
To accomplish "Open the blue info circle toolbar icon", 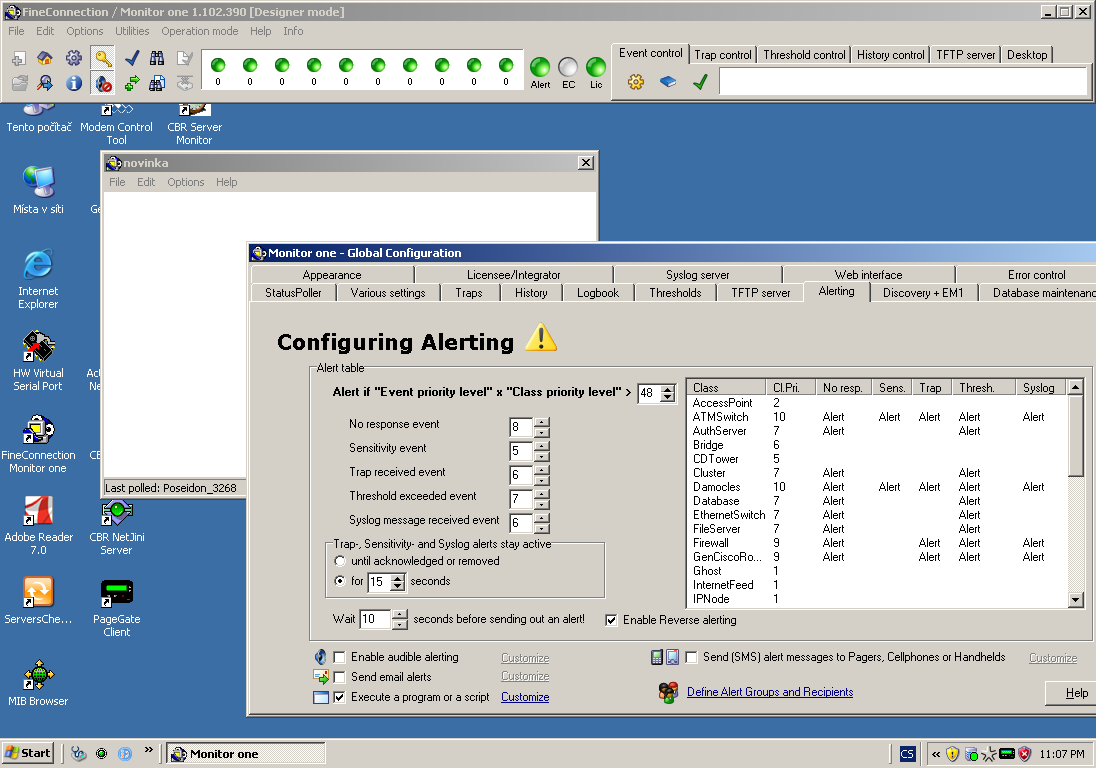I will click(x=73, y=83).
